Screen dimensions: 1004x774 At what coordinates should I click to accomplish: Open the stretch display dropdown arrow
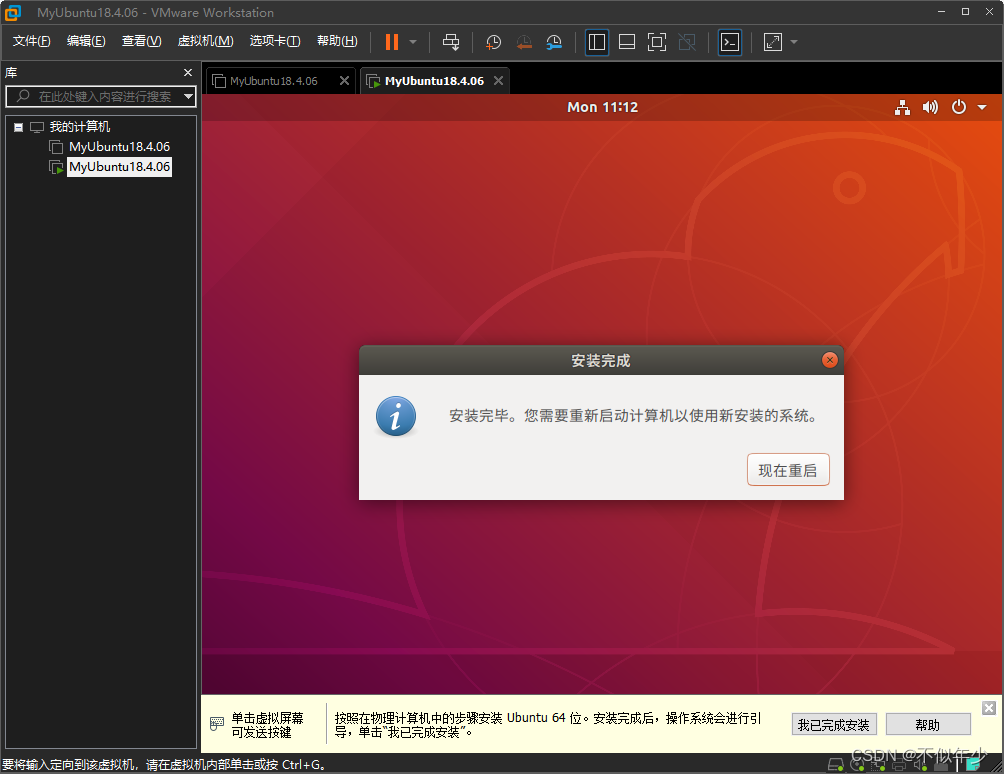click(x=794, y=42)
